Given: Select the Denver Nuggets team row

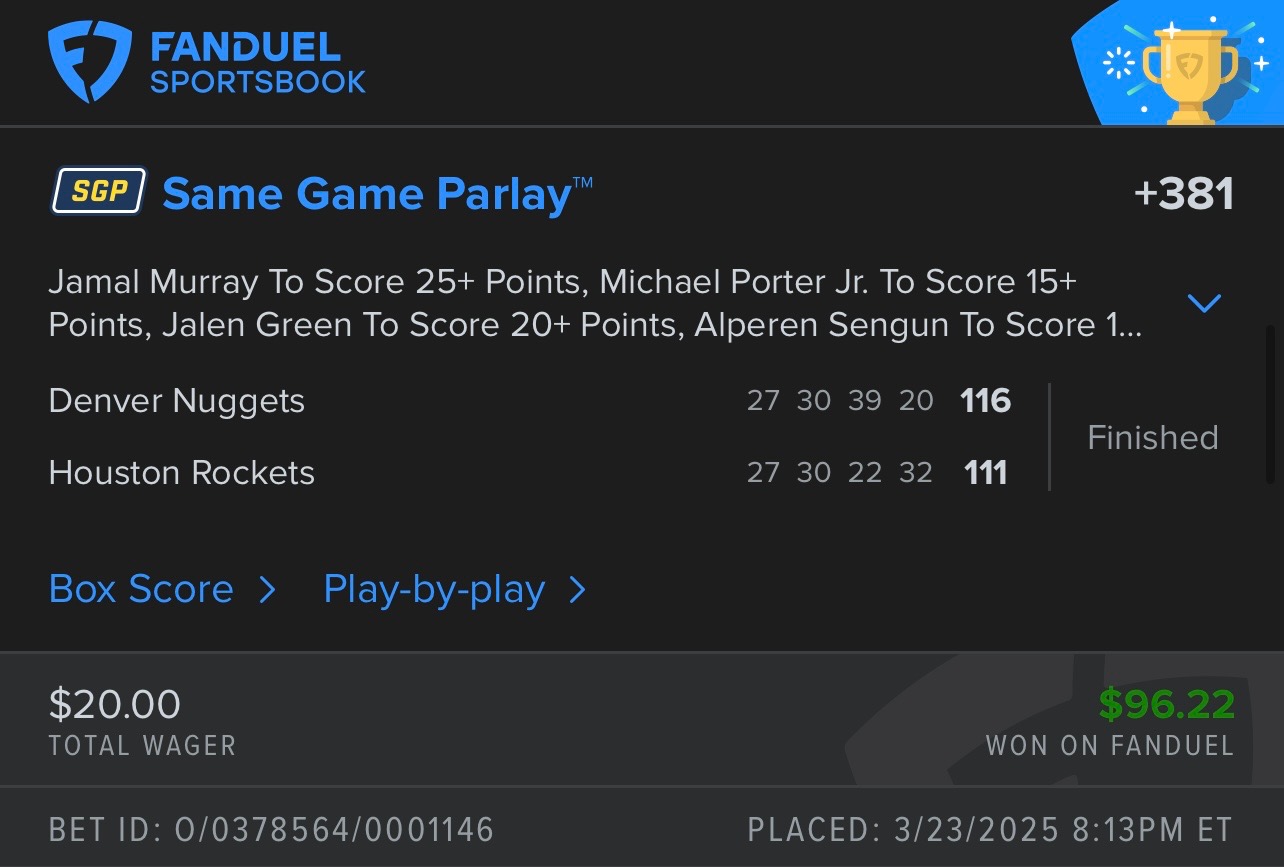Looking at the screenshot, I should (x=177, y=401).
